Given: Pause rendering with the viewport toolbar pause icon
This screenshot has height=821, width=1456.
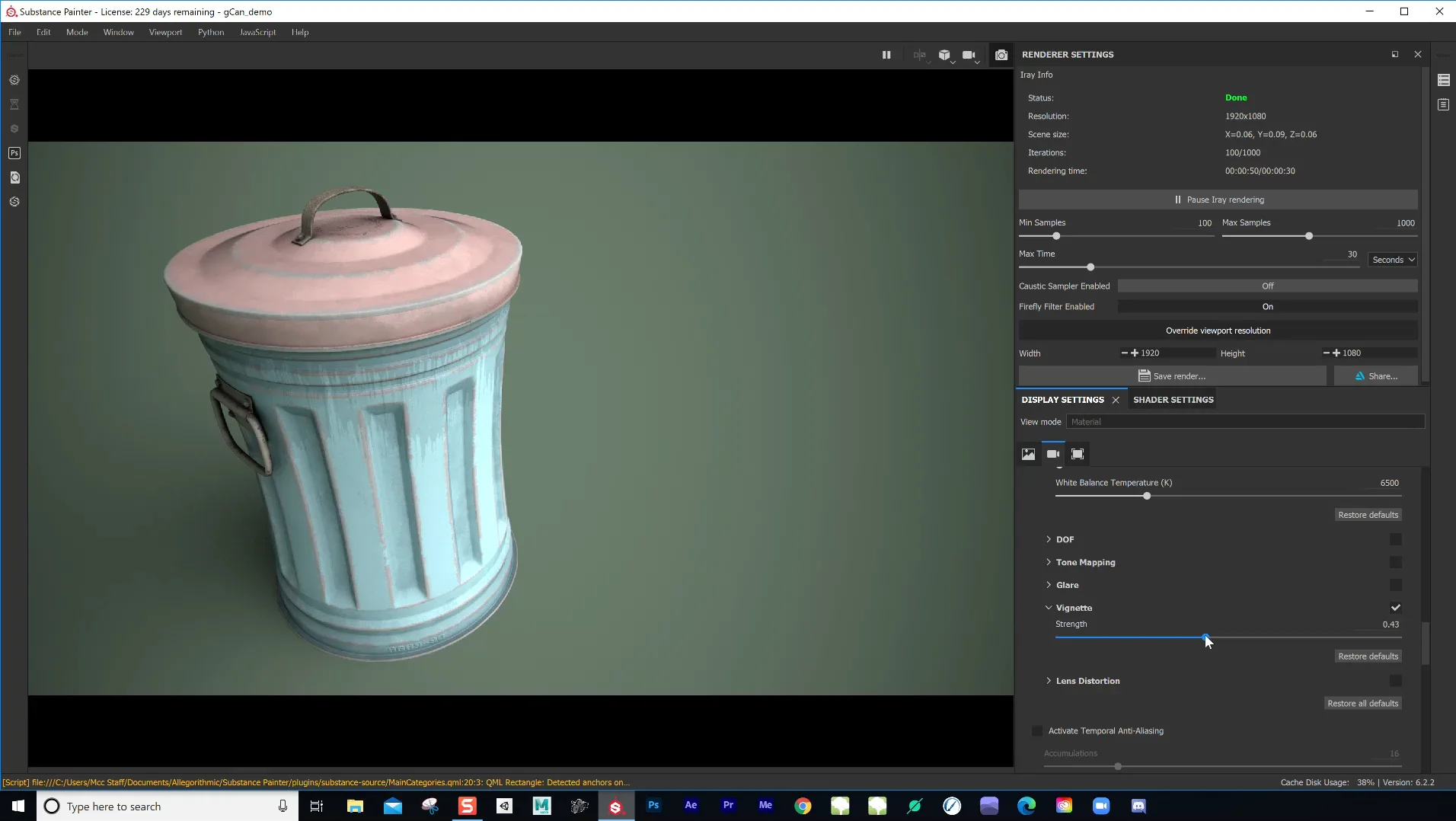Looking at the screenshot, I should pyautogui.click(x=886, y=55).
